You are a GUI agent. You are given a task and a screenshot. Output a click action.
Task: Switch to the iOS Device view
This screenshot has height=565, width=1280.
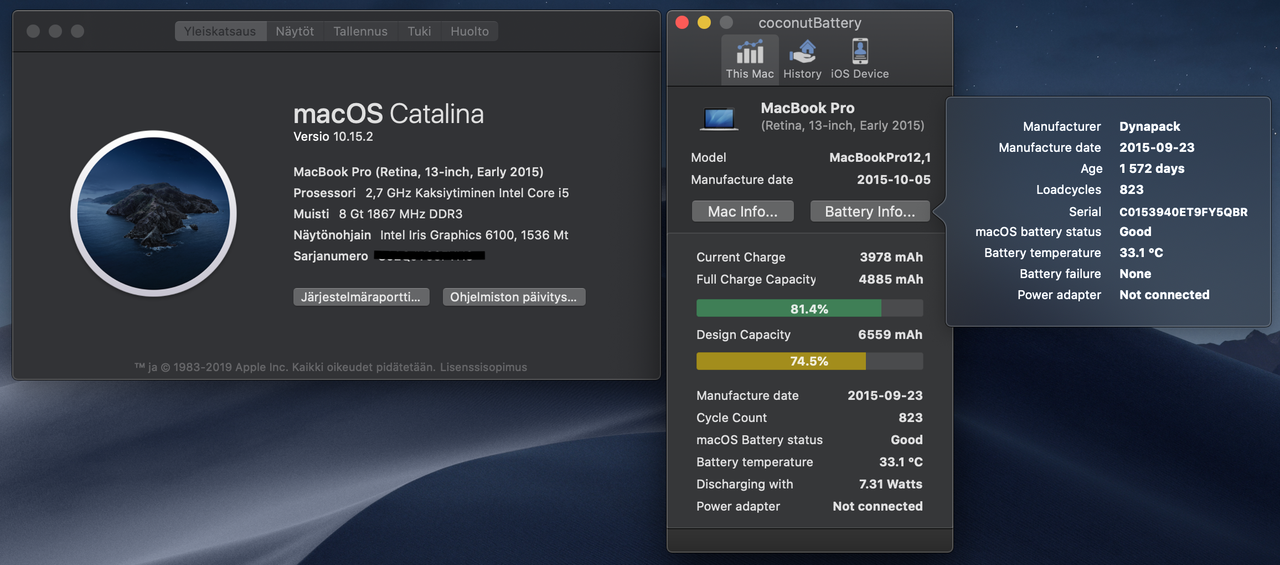[x=859, y=59]
